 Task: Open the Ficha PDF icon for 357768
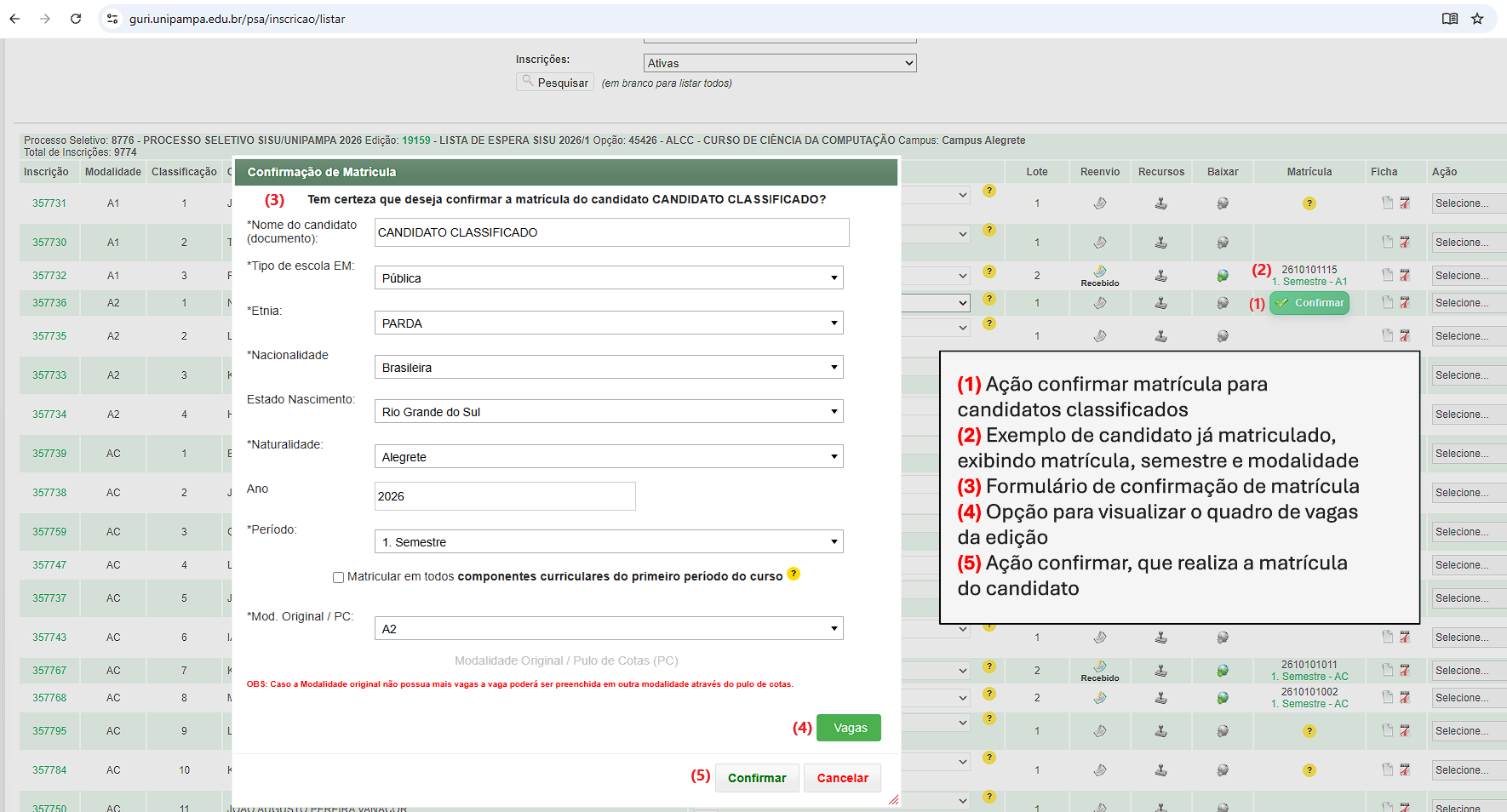[1405, 697]
